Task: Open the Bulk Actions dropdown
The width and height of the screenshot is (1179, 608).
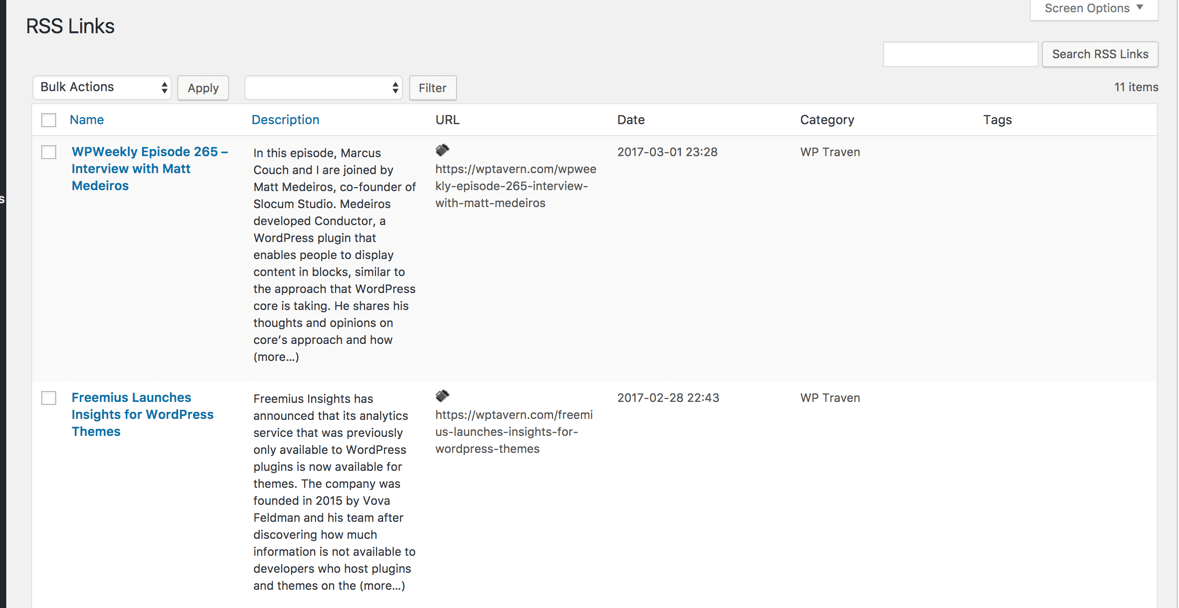Action: [103, 88]
